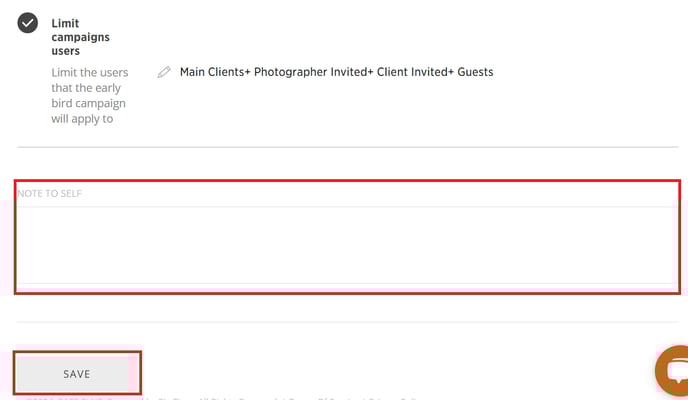This screenshot has width=688, height=400.
Task: Toggle the Limit campaigns users checkmark
Action: [28, 23]
